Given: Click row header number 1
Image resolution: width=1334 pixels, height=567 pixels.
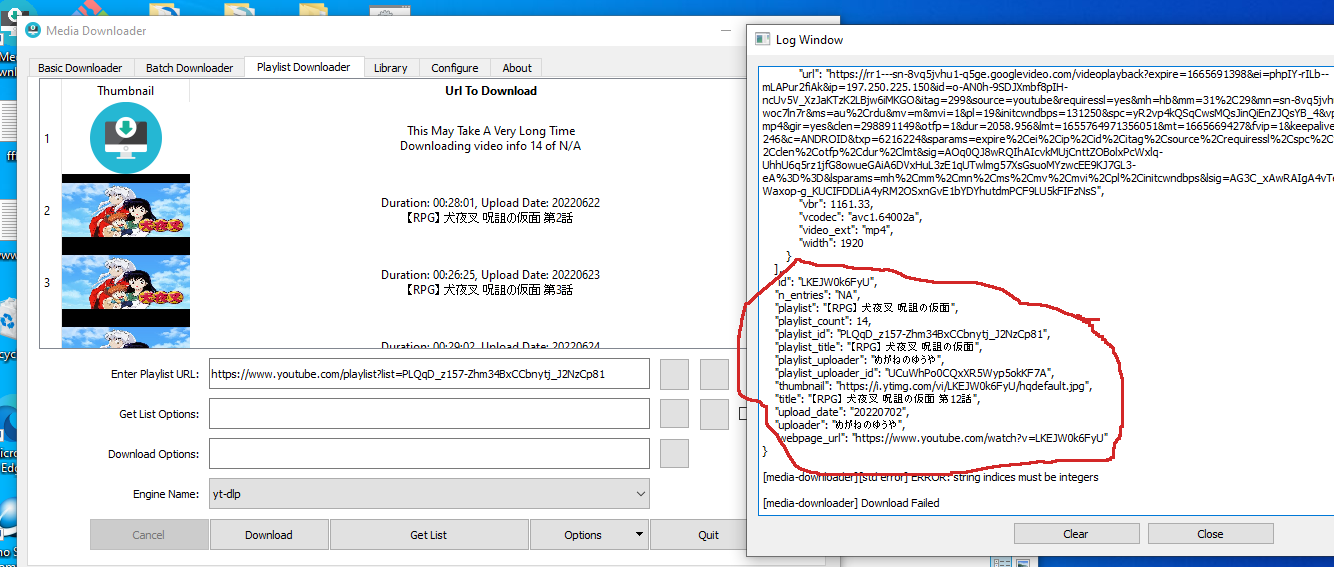Looking at the screenshot, I should point(47,139).
